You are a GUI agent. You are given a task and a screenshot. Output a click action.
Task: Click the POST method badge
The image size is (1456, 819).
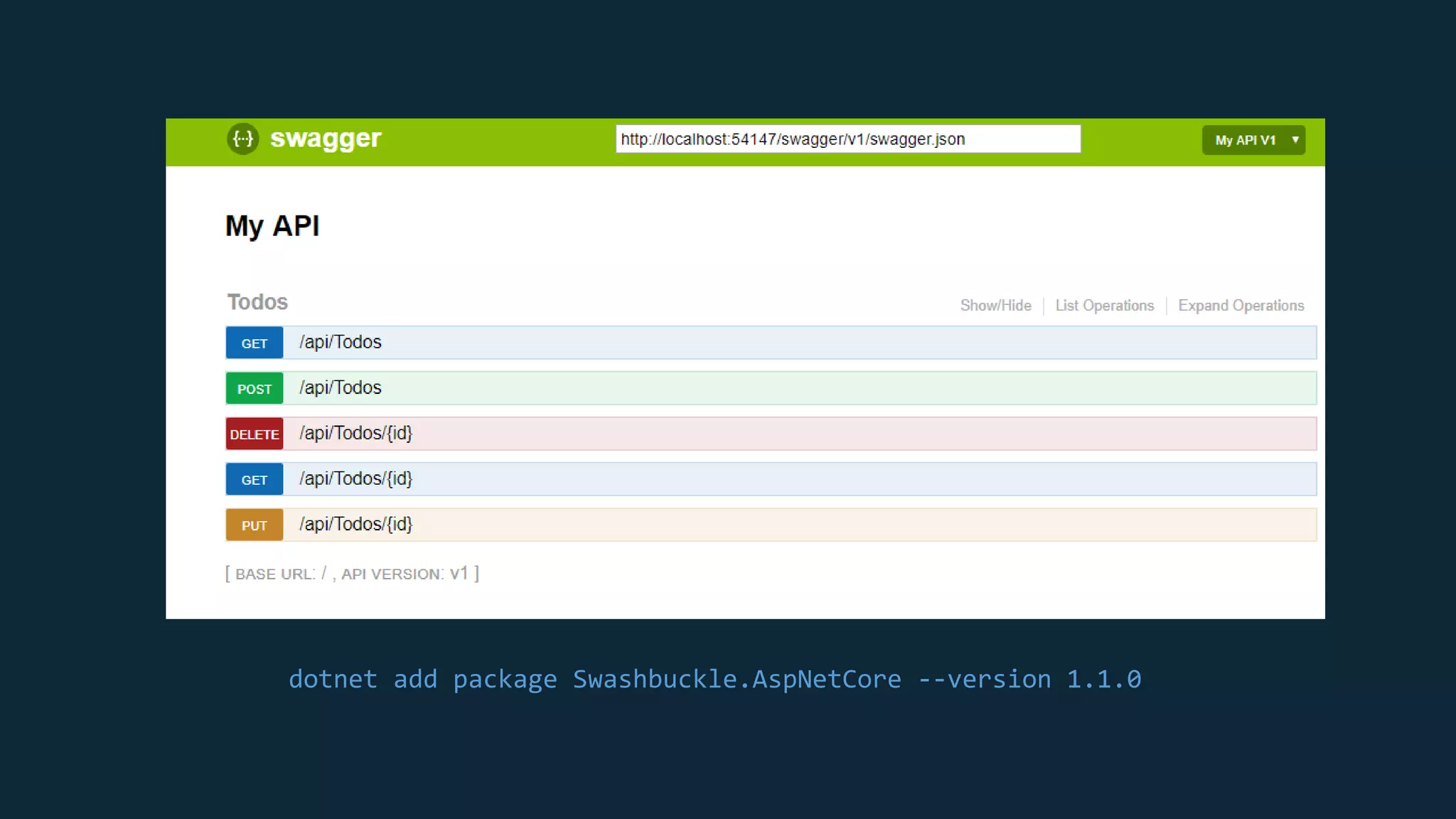[x=255, y=389]
